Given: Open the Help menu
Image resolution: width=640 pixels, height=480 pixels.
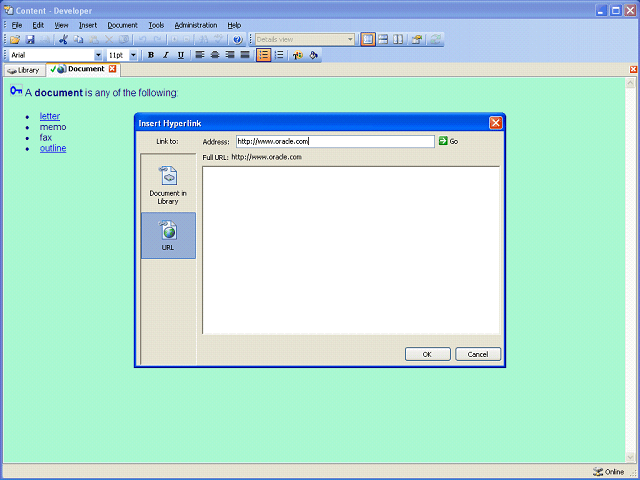Looking at the screenshot, I should click(234, 25).
